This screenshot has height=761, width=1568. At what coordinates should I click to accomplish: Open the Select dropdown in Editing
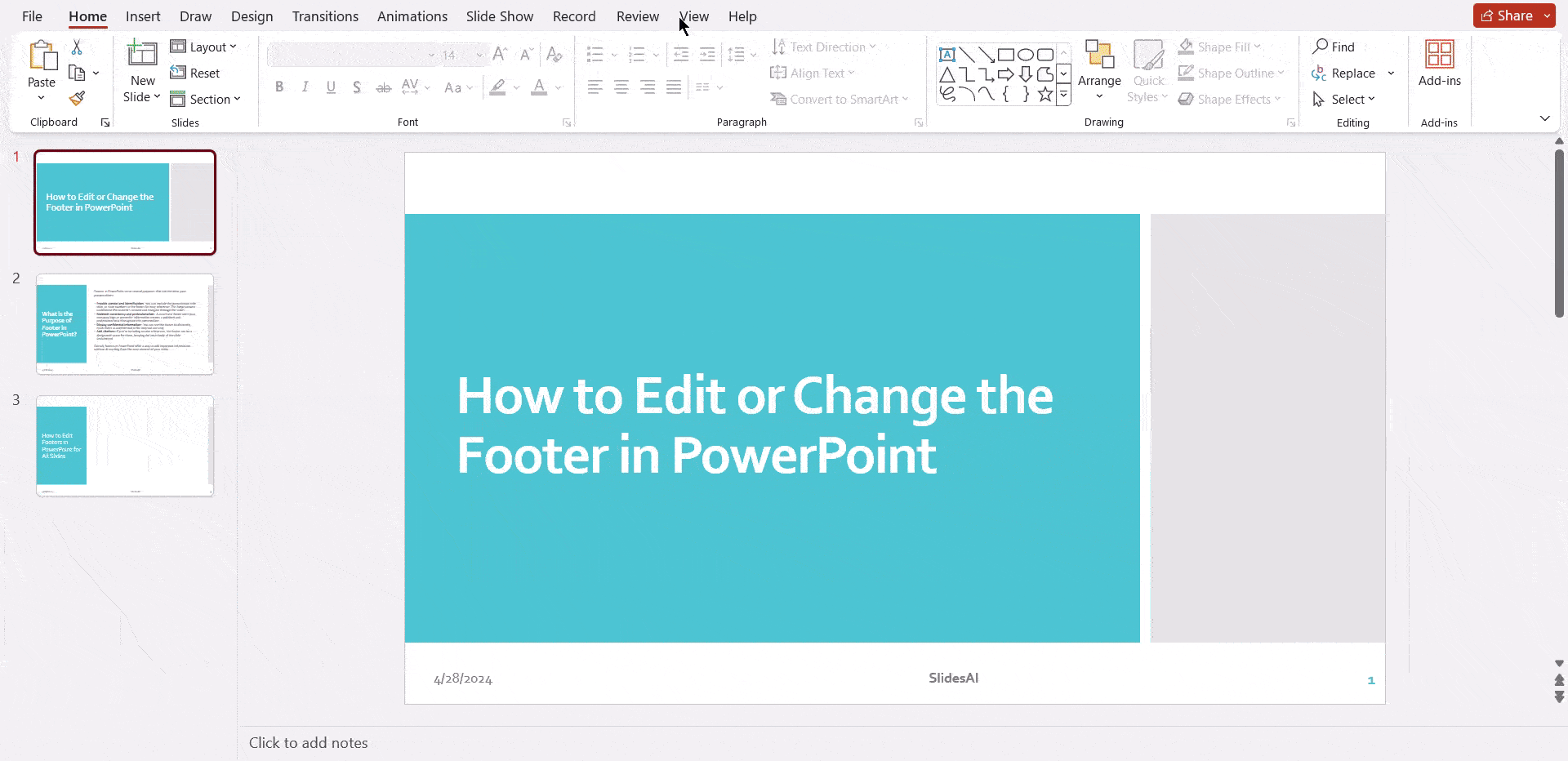[x=1345, y=99]
